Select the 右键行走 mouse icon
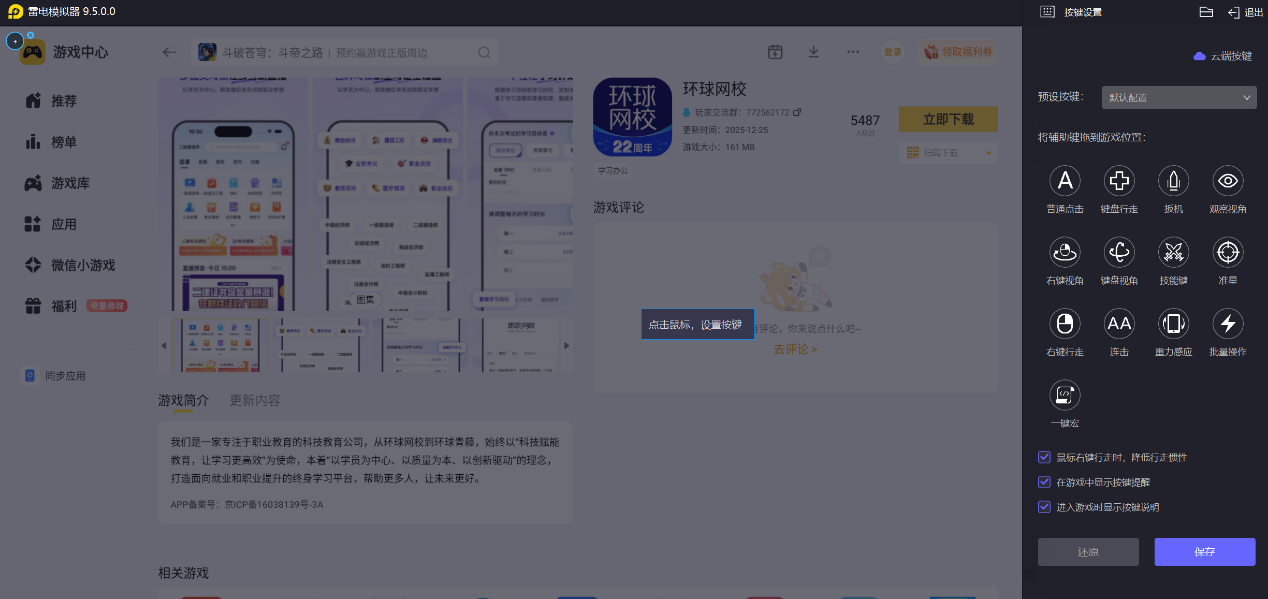The width and height of the screenshot is (1268, 599). [1065, 323]
